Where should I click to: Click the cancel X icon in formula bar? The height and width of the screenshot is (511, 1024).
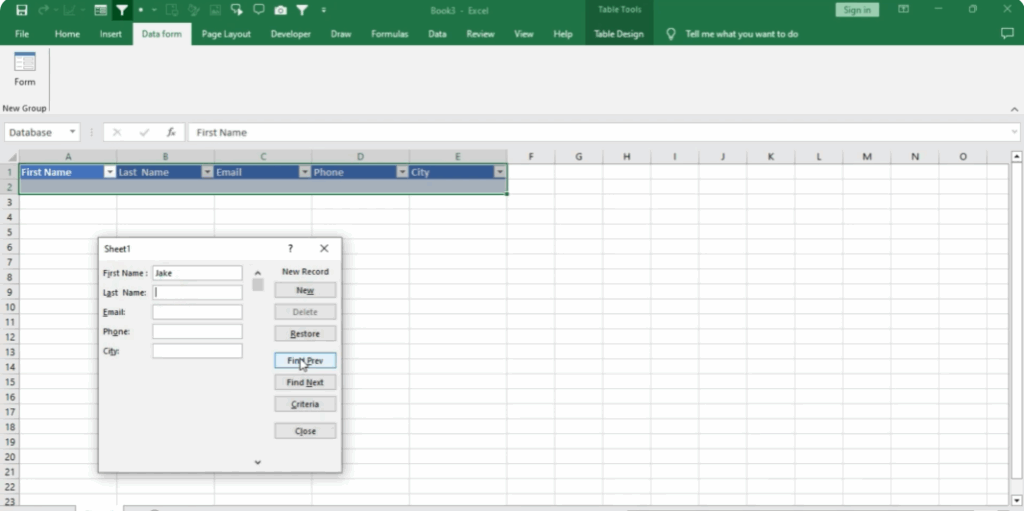pos(117,132)
